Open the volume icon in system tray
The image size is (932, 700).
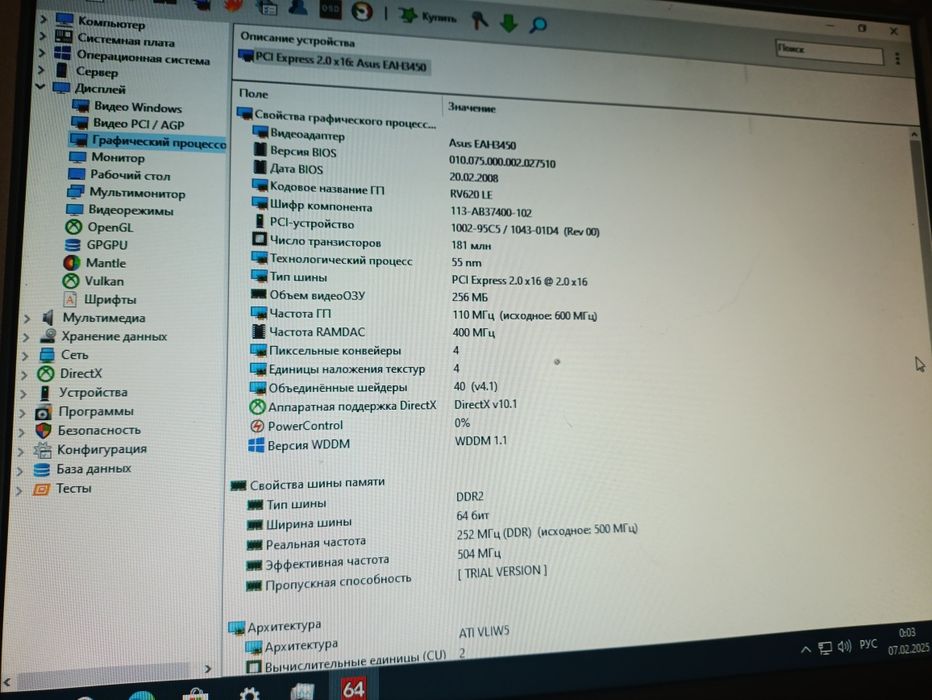844,646
